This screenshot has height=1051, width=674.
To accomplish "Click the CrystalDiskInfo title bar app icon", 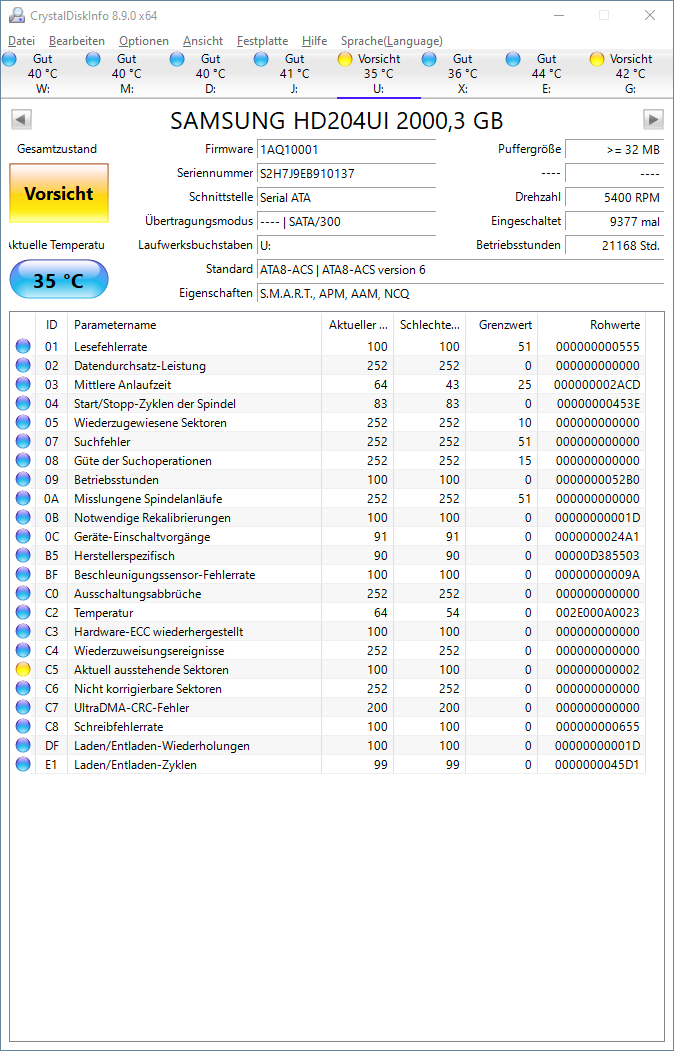I will [x=17, y=15].
